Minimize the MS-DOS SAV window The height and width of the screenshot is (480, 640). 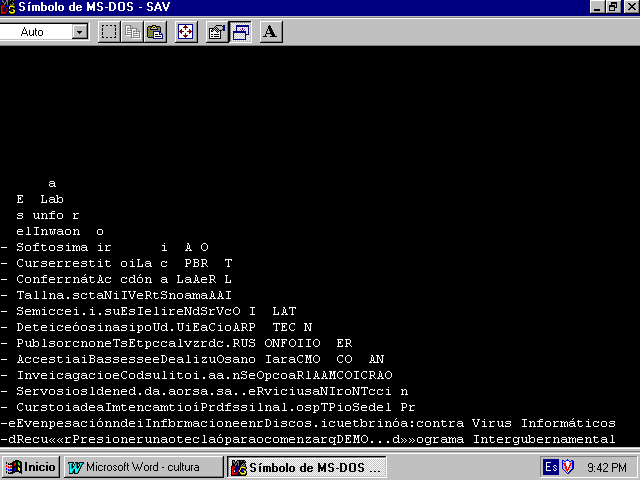pyautogui.click(x=597, y=7)
